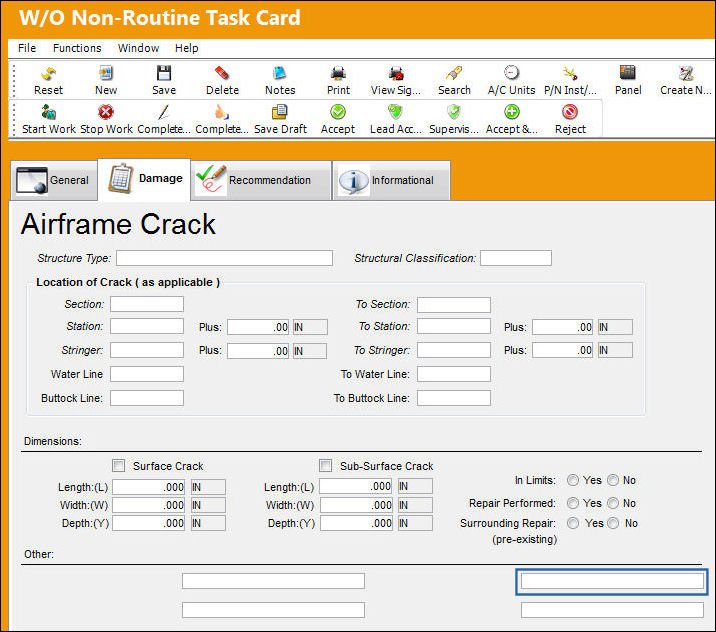The height and width of the screenshot is (632, 716).
Task: Click the Water Line field
Action: [x=147, y=374]
